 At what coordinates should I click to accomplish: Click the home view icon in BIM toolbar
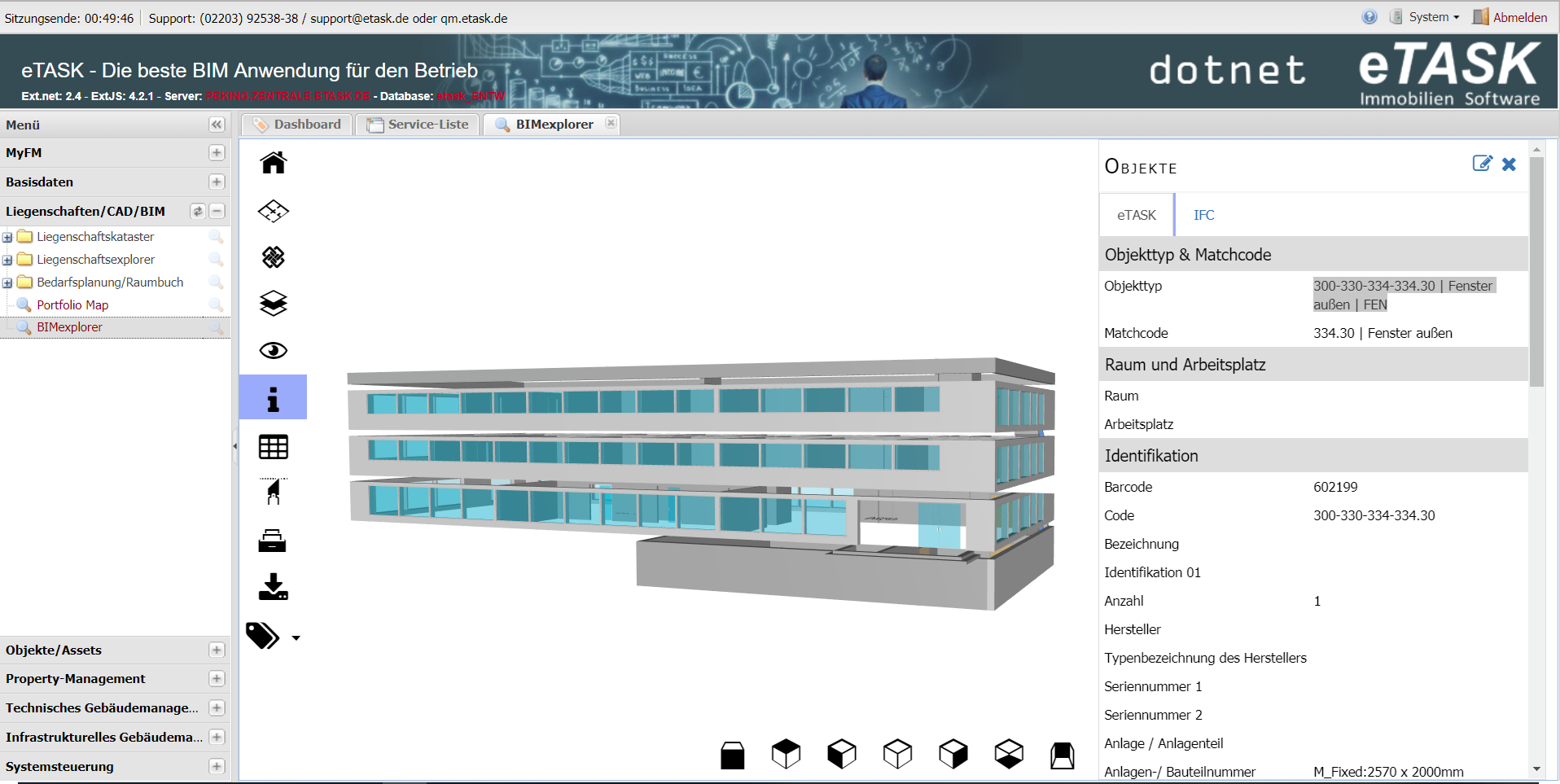[x=274, y=163]
